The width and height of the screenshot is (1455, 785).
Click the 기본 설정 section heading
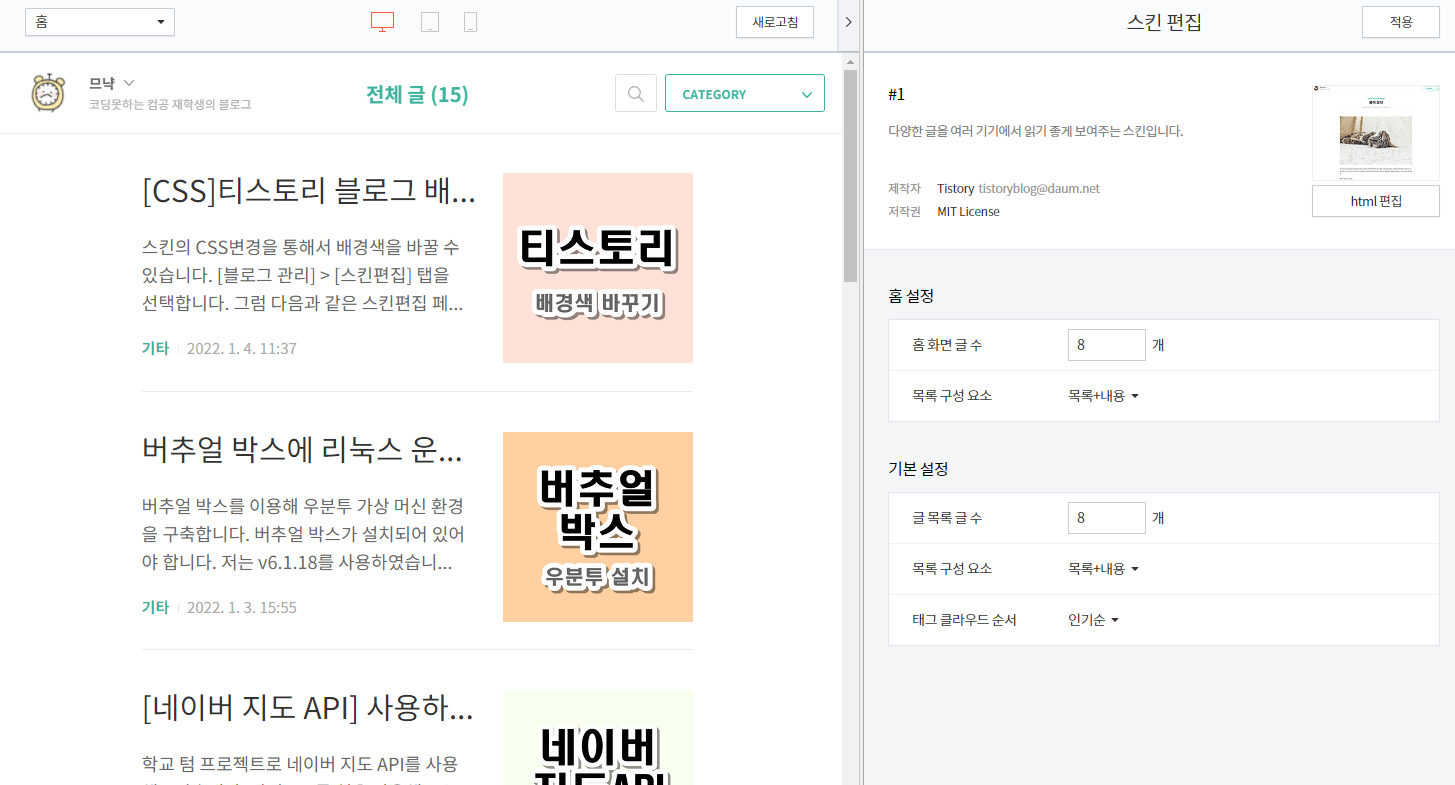918,469
